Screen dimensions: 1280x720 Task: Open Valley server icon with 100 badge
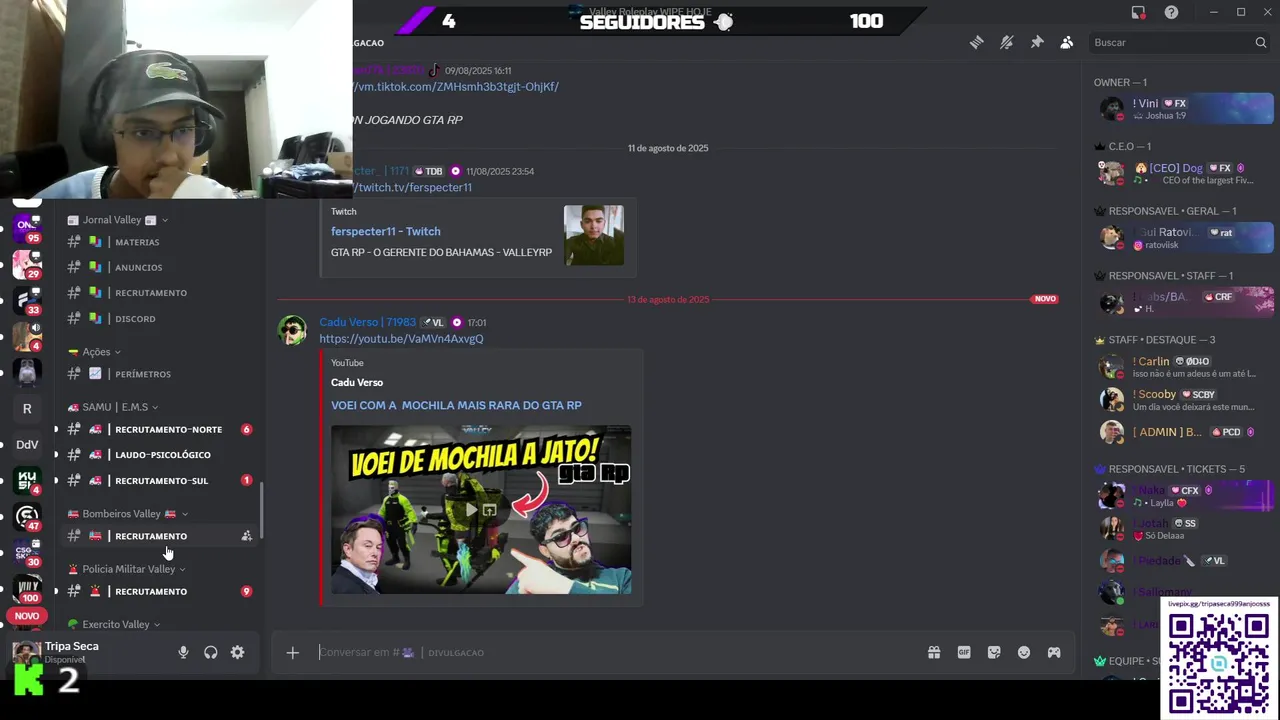coord(27,588)
